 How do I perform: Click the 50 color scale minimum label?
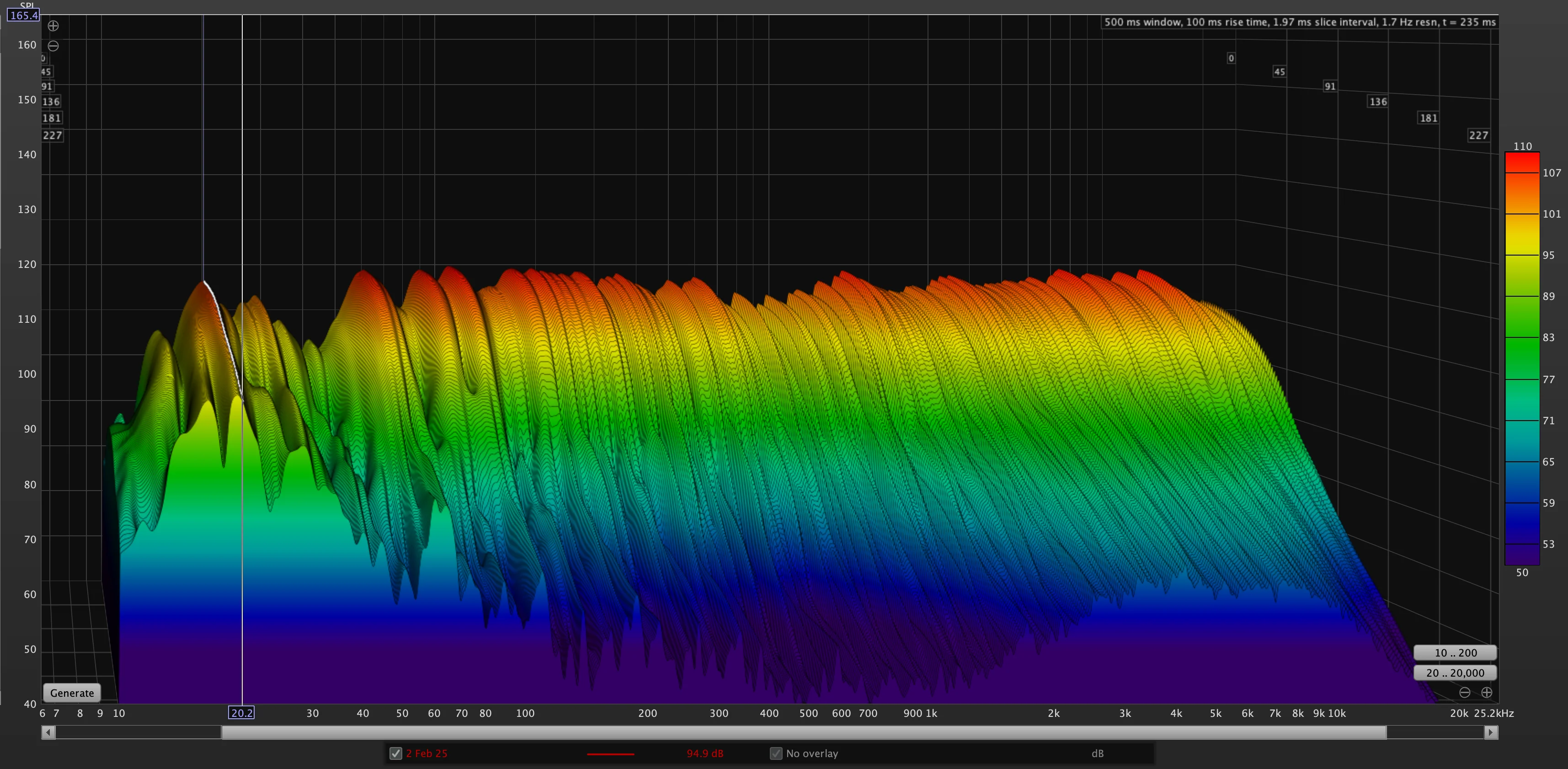[1522, 572]
